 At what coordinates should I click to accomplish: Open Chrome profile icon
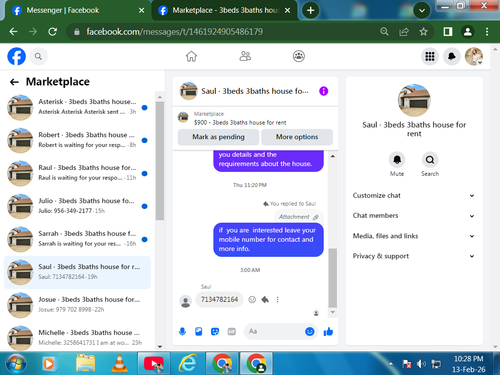pos(468,32)
